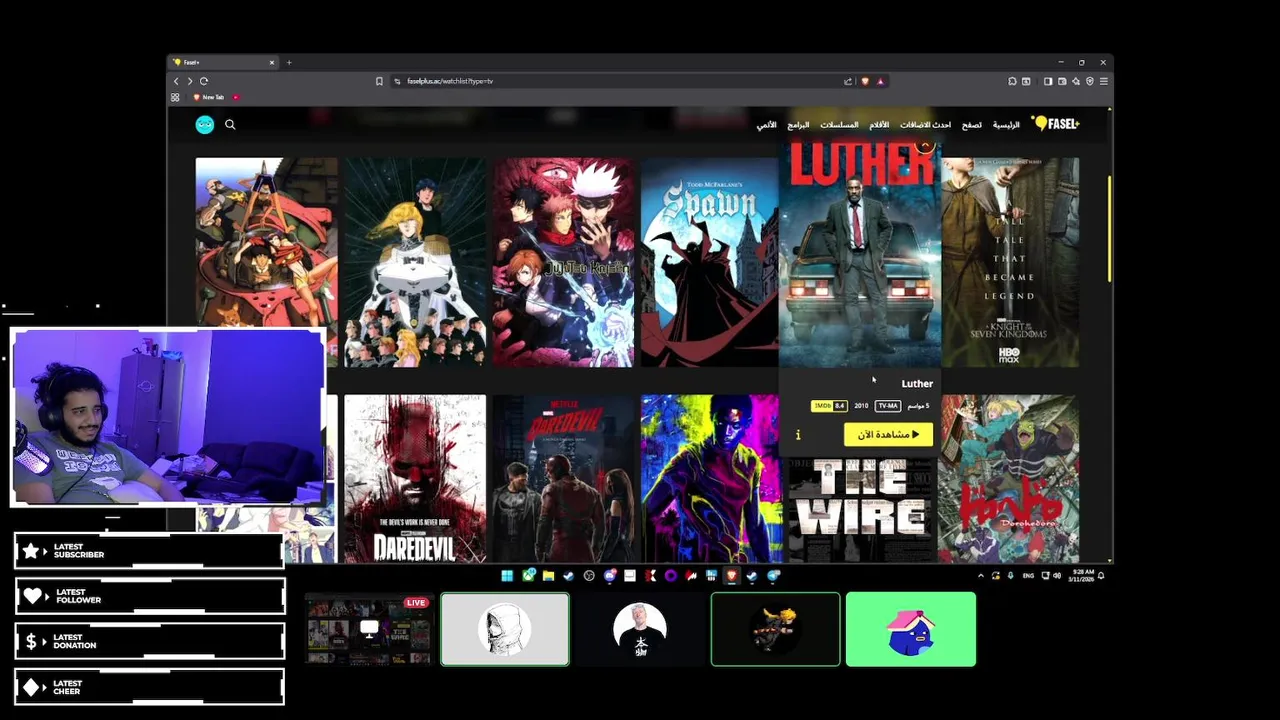The height and width of the screenshot is (720, 1280).
Task: Open the Daredevil with Punisher poster
Action: tap(563, 479)
